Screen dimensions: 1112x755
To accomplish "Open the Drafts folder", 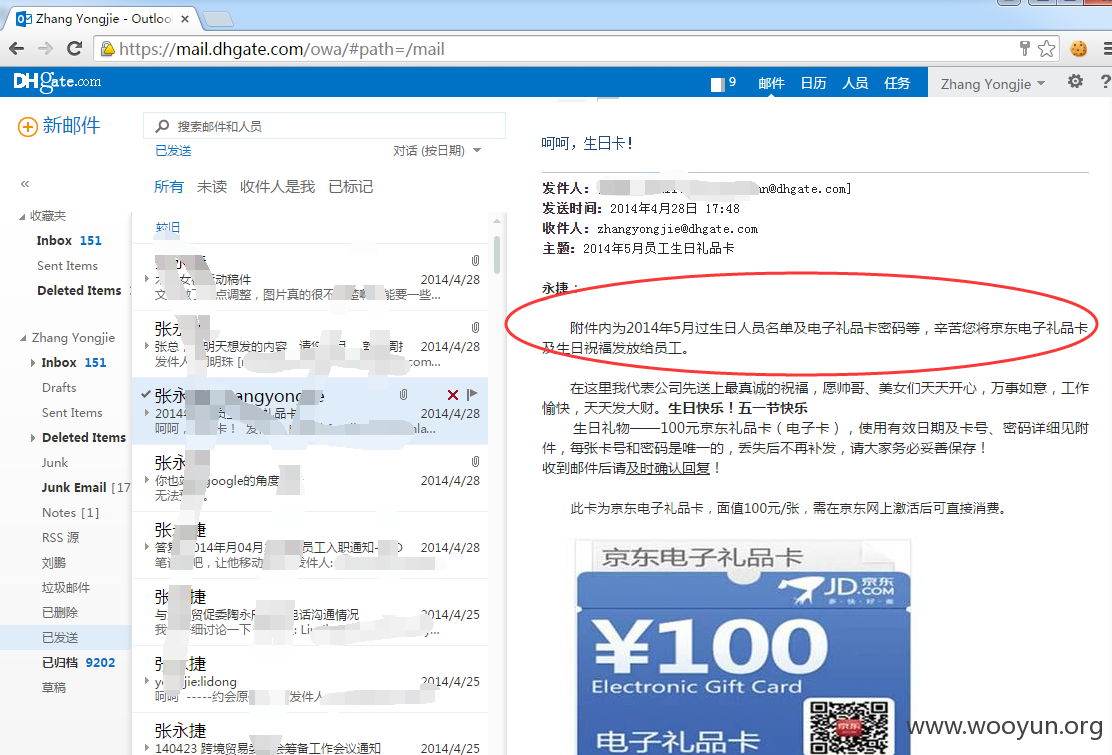I will pyautogui.click(x=59, y=388).
